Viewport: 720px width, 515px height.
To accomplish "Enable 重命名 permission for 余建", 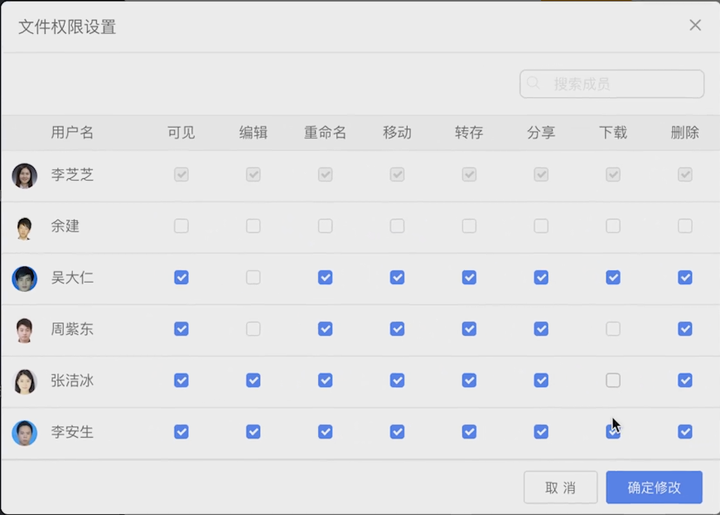I will click(325, 226).
